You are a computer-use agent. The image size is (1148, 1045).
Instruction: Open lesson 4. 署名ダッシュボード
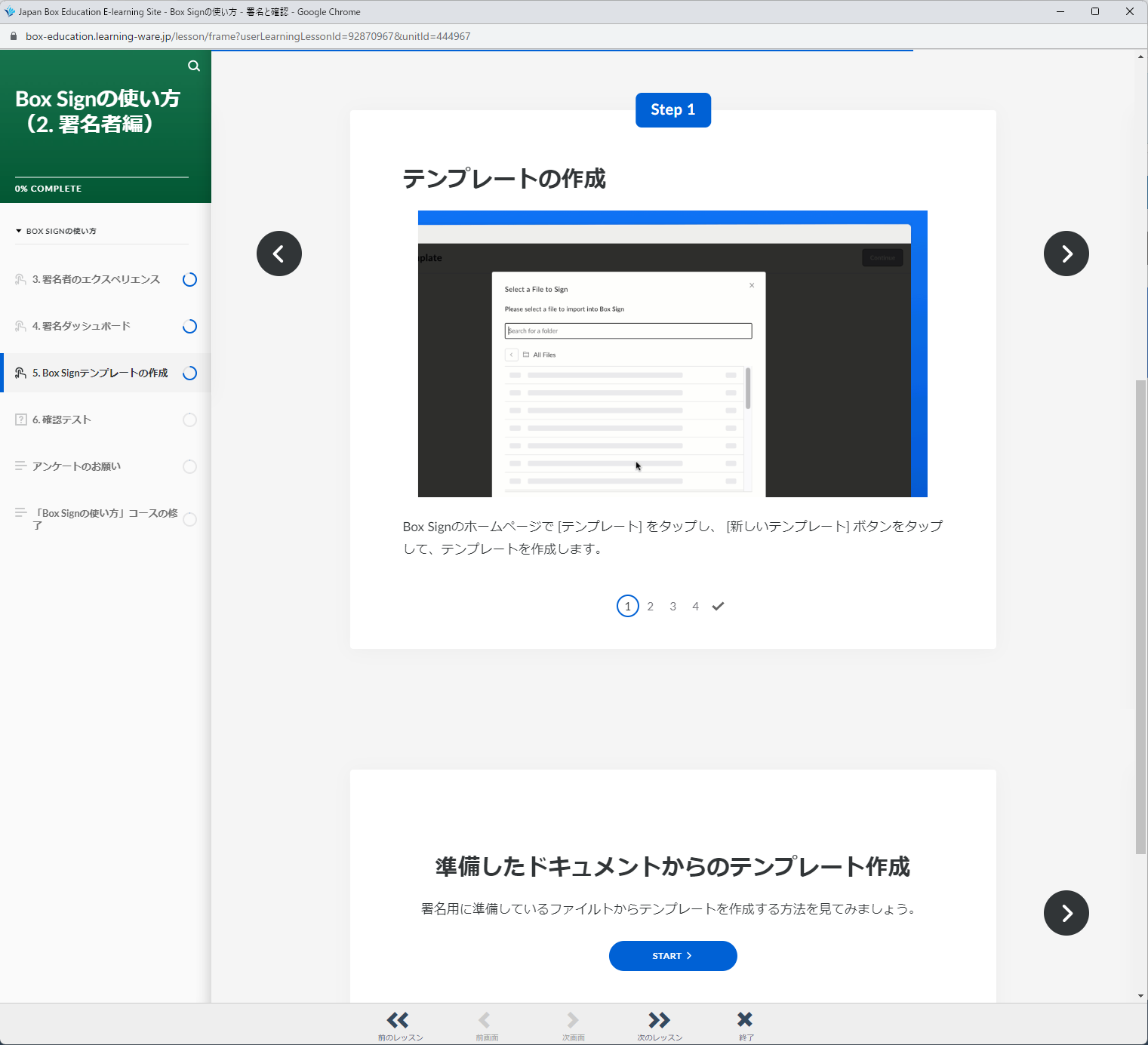pyautogui.click(x=82, y=326)
